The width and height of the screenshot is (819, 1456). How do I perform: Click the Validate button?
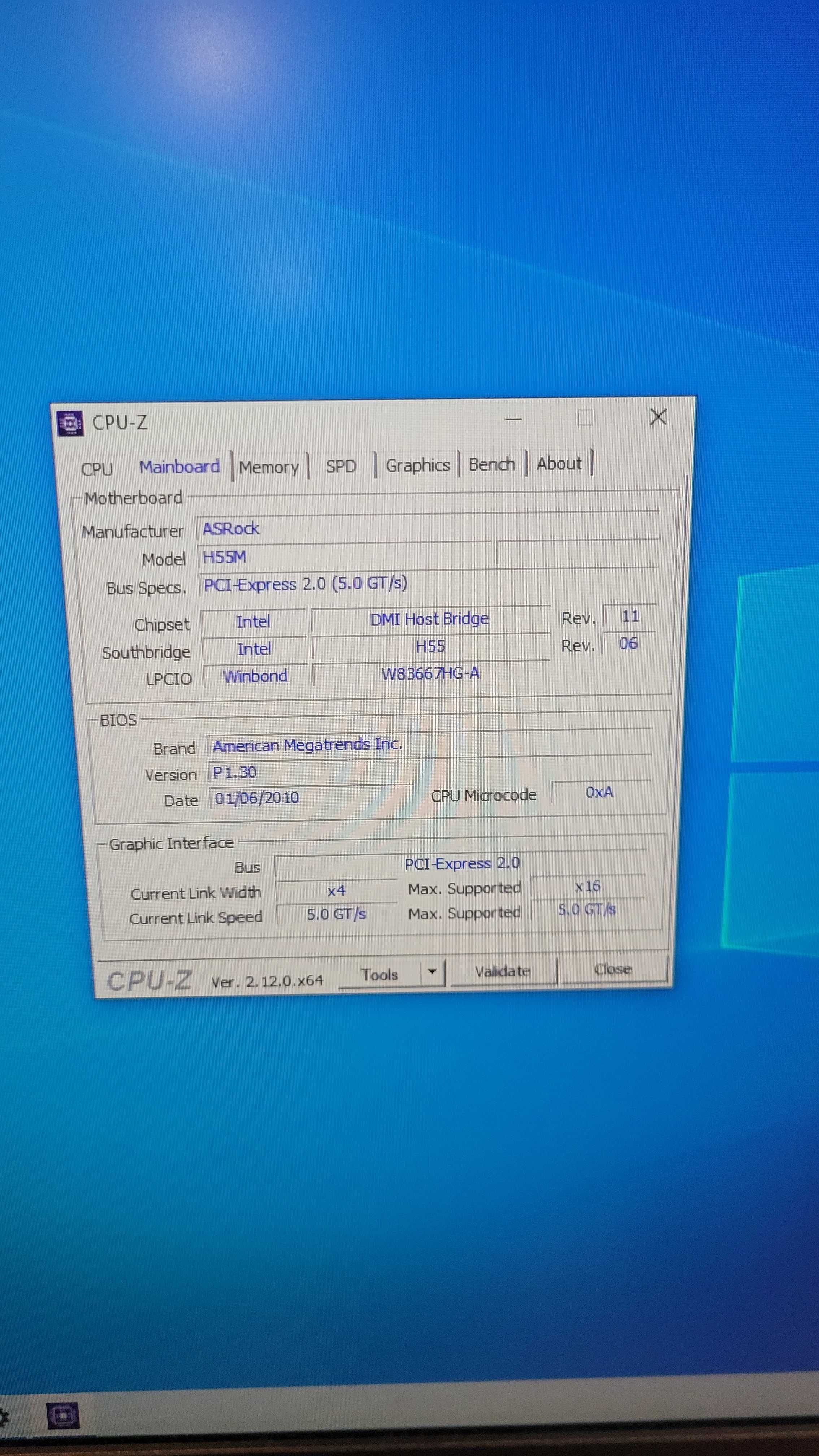(502, 971)
